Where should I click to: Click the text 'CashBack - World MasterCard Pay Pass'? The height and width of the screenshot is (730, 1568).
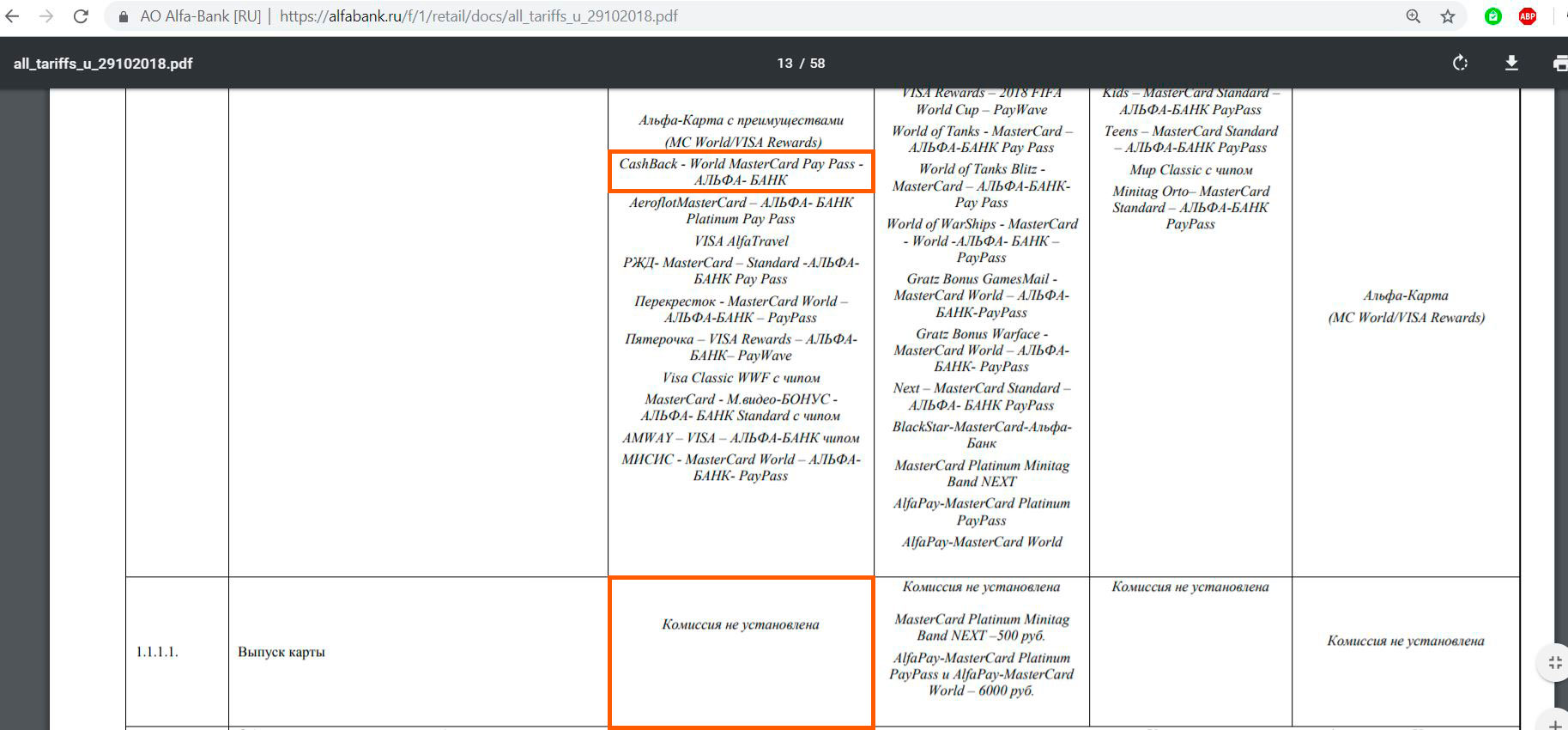tap(737, 163)
